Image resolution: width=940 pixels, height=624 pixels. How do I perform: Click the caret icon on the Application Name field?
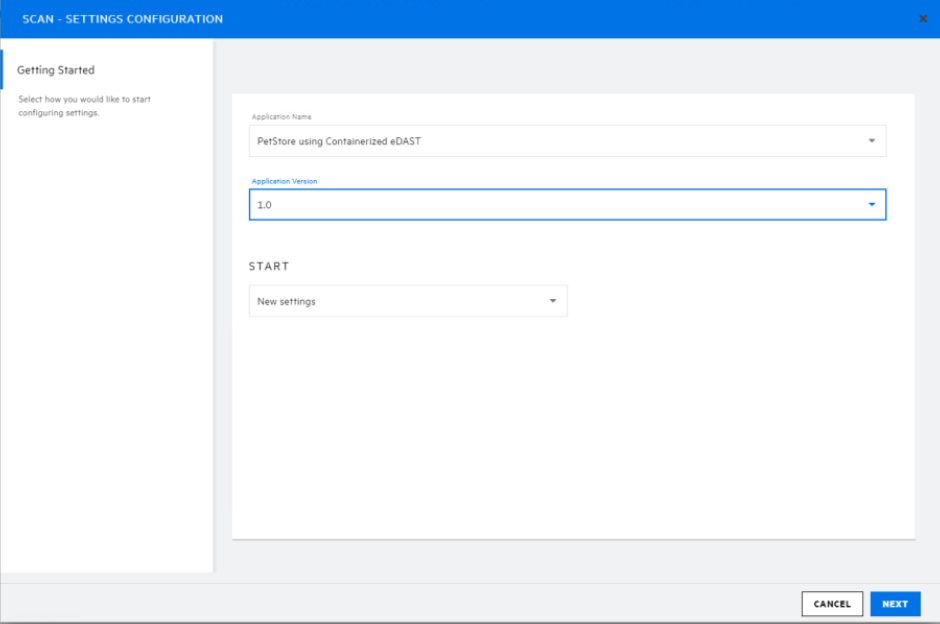pos(872,140)
